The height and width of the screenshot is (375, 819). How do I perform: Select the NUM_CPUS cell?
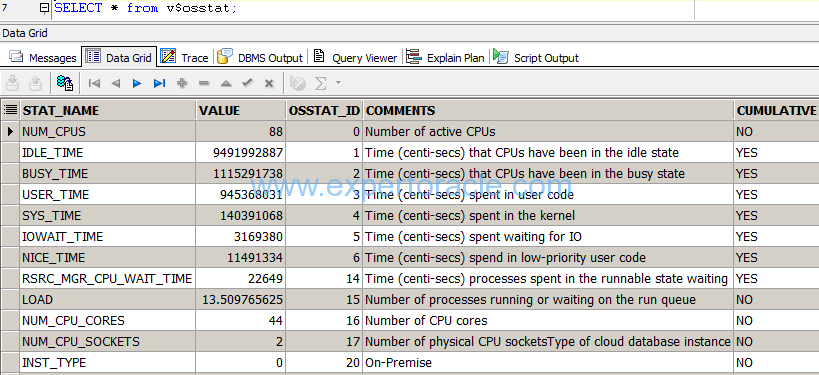pyautogui.click(x=108, y=132)
